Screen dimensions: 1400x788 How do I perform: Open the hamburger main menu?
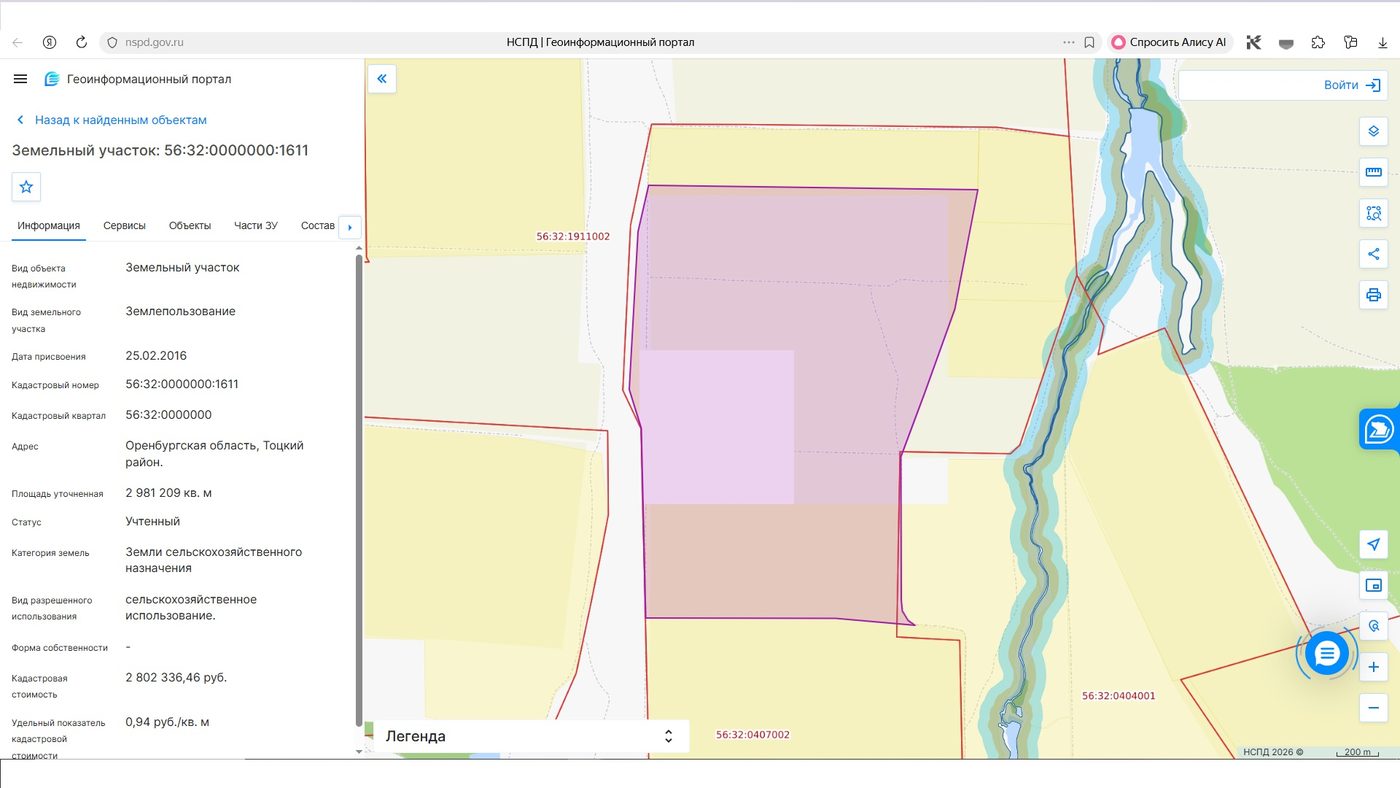click(20, 79)
